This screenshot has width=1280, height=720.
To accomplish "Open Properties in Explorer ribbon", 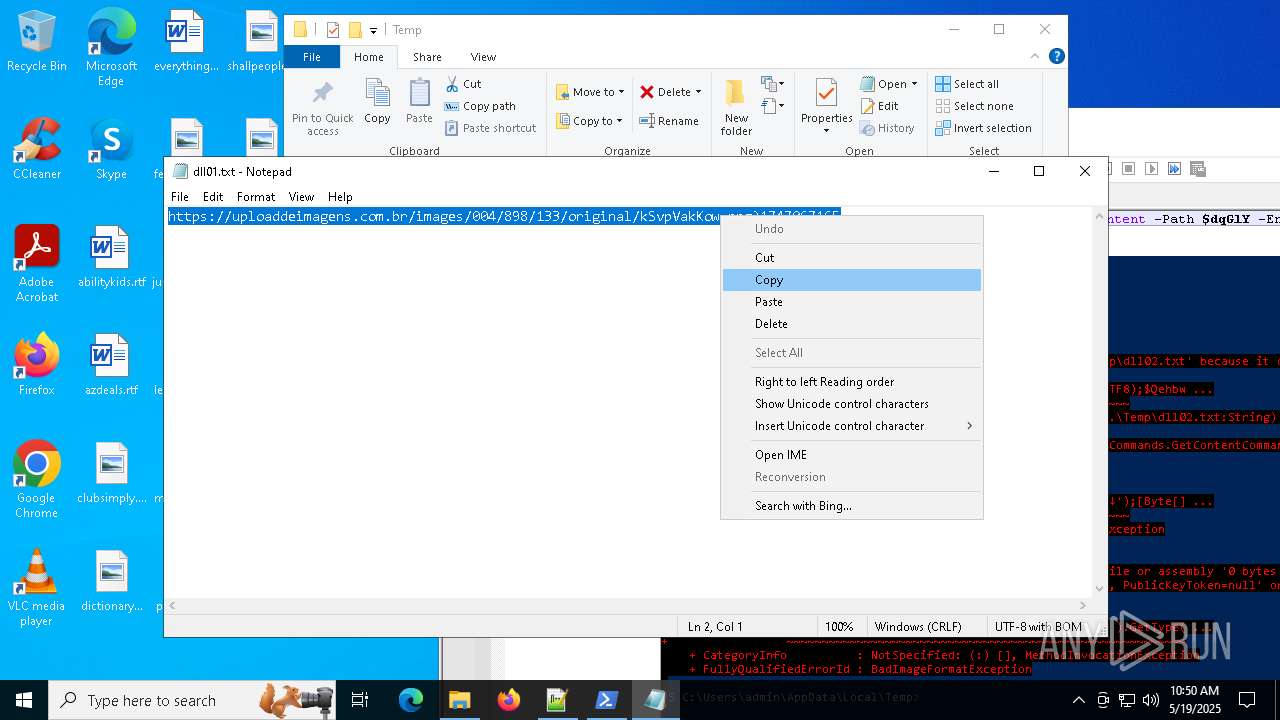I will [826, 107].
